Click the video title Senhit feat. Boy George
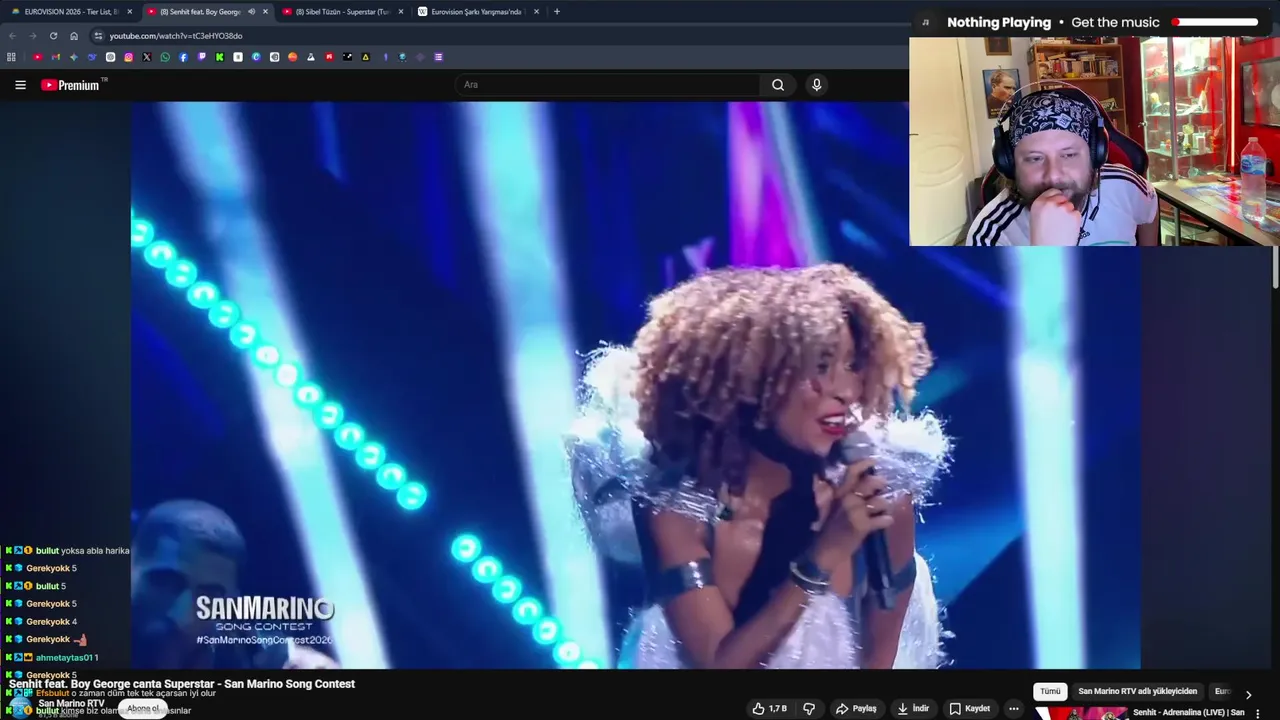This screenshot has height=720, width=1280. pyautogui.click(x=182, y=684)
